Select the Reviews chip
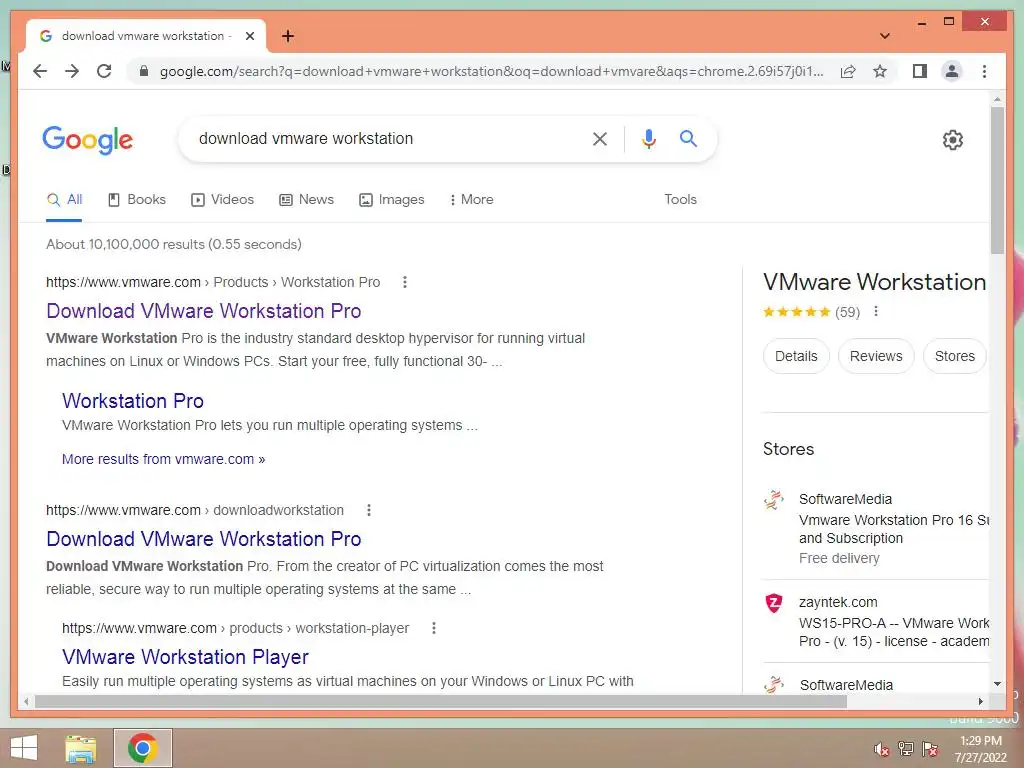Image resolution: width=1024 pixels, height=768 pixels. pyautogui.click(x=876, y=356)
